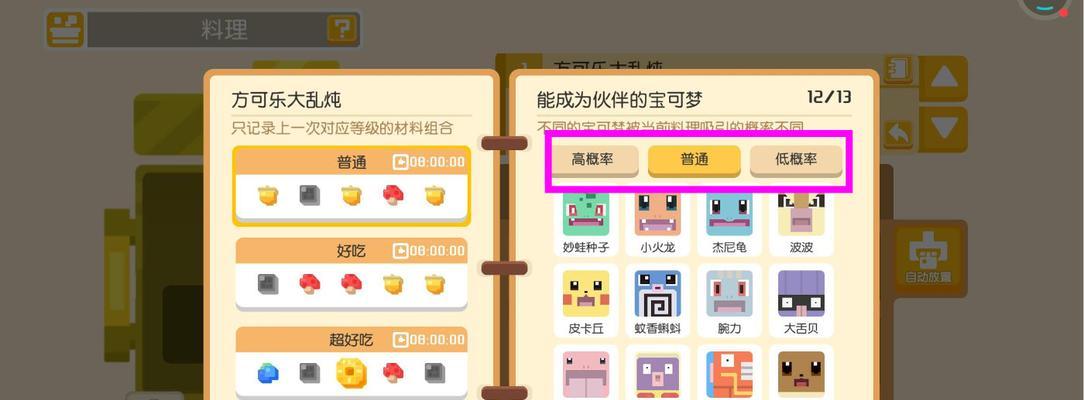This screenshot has width=1084, height=400.
Task: Click the question mark help icon
Action: tap(342, 30)
